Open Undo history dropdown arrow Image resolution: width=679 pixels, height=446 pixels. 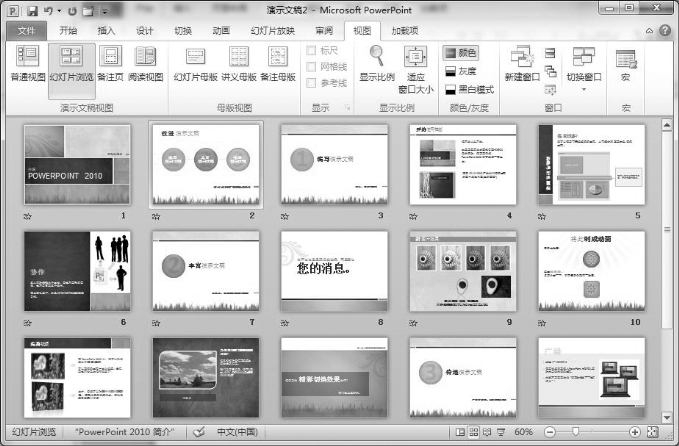(59, 11)
